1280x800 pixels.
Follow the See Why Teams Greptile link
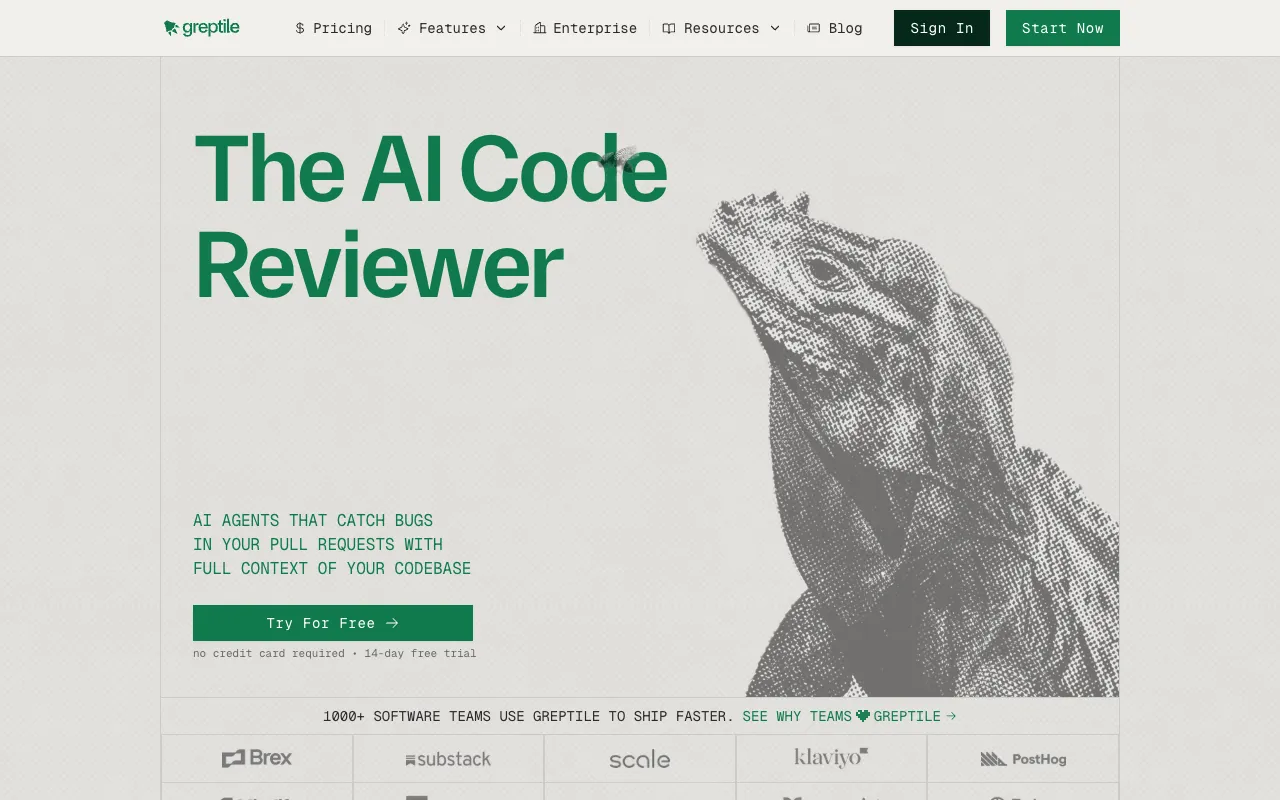tap(850, 716)
